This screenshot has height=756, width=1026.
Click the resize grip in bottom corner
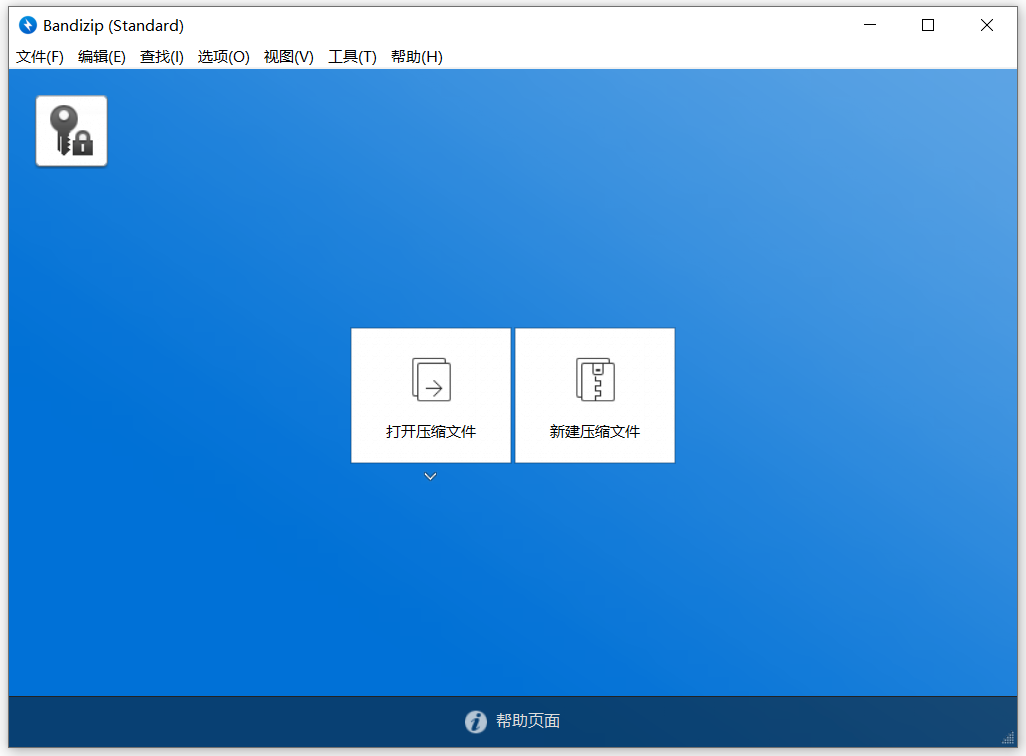pos(1008,738)
